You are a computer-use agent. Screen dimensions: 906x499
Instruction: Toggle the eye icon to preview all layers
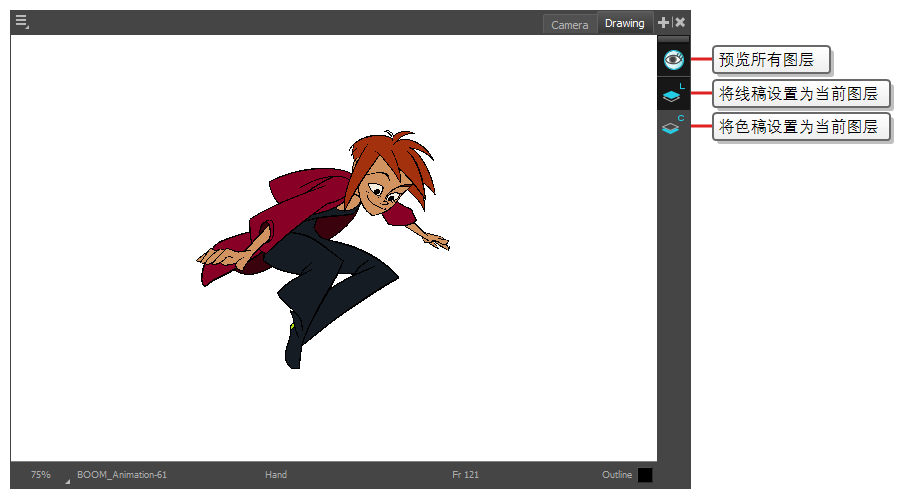(x=673, y=60)
